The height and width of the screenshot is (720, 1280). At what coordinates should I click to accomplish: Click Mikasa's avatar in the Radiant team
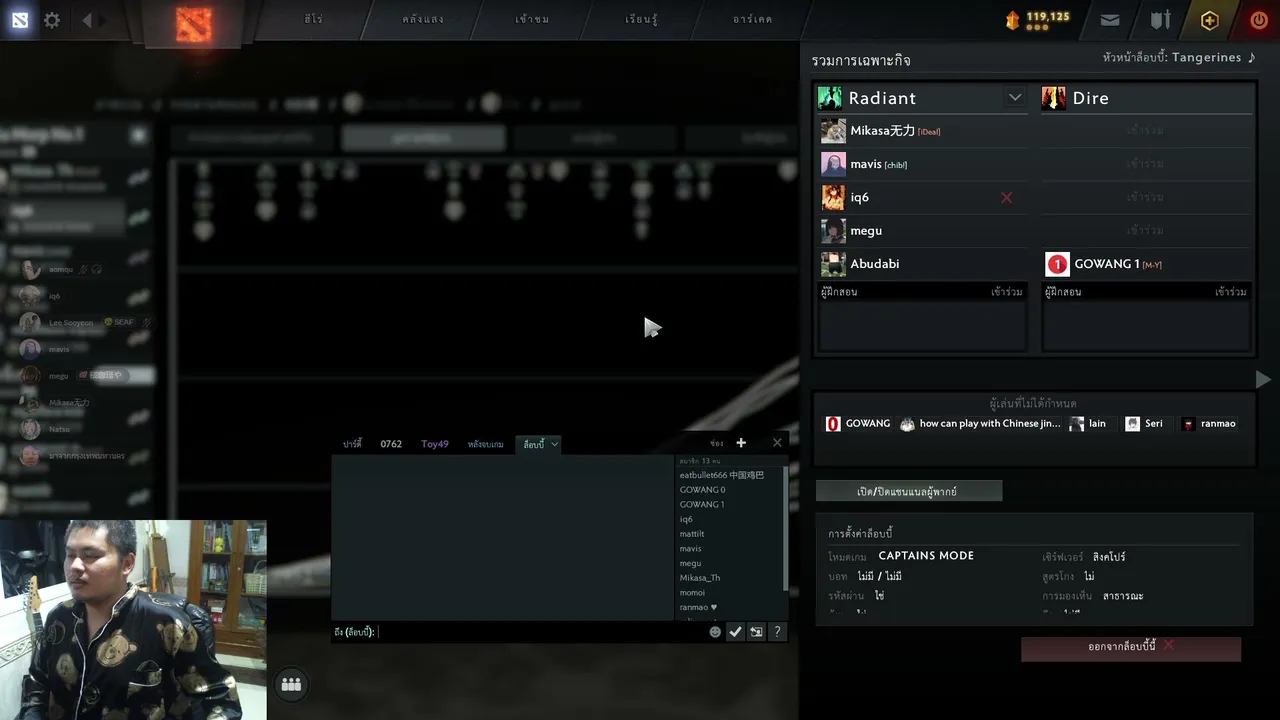click(x=833, y=131)
